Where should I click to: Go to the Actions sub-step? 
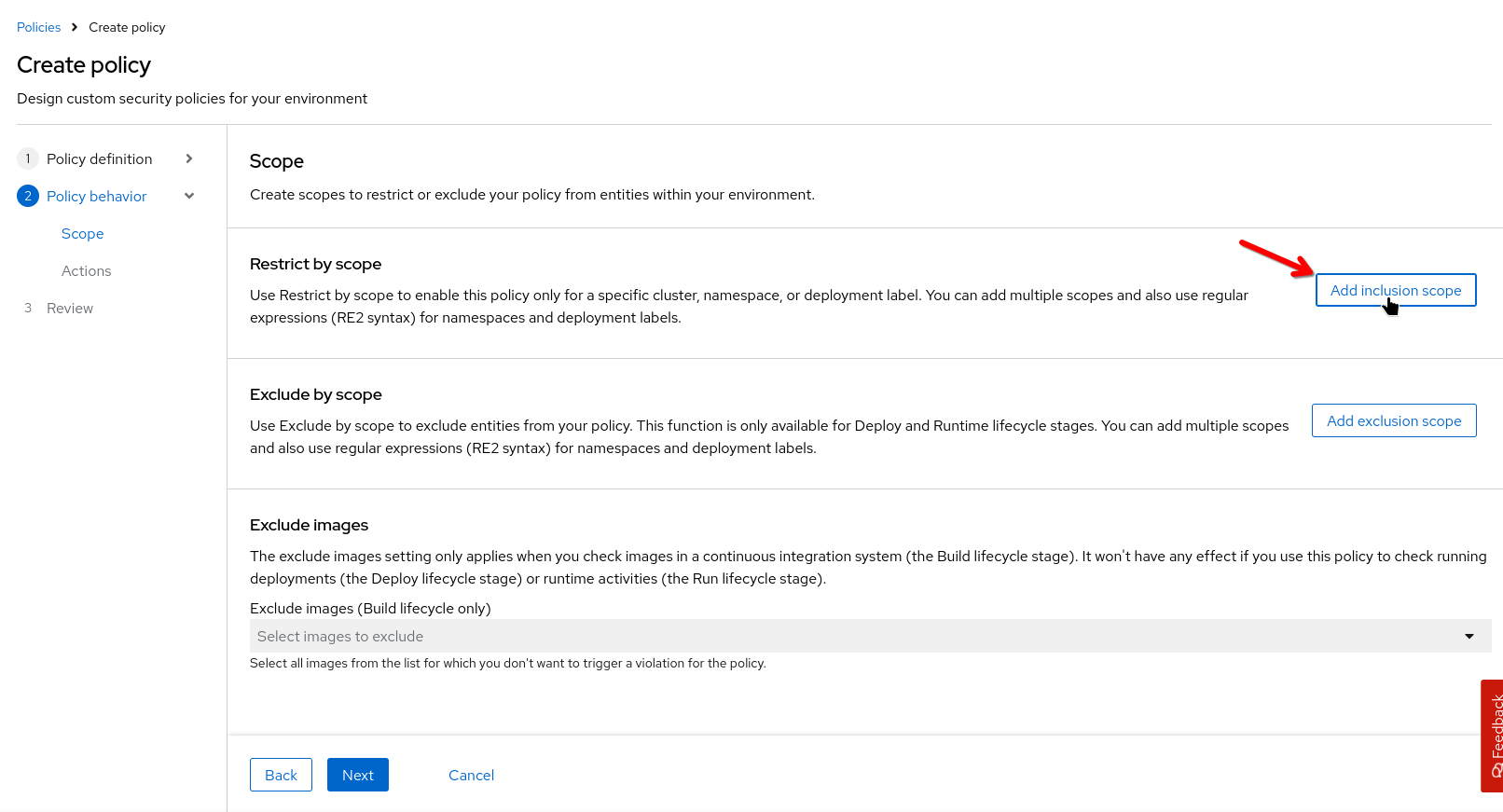[86, 270]
